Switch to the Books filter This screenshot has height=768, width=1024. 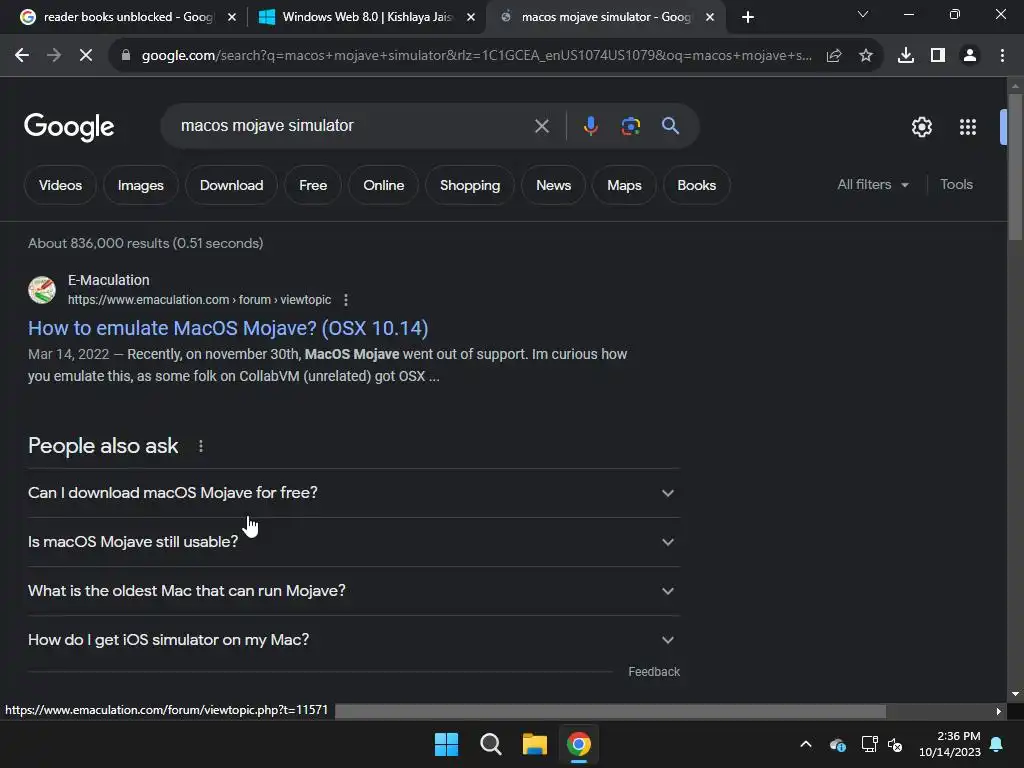tap(696, 185)
